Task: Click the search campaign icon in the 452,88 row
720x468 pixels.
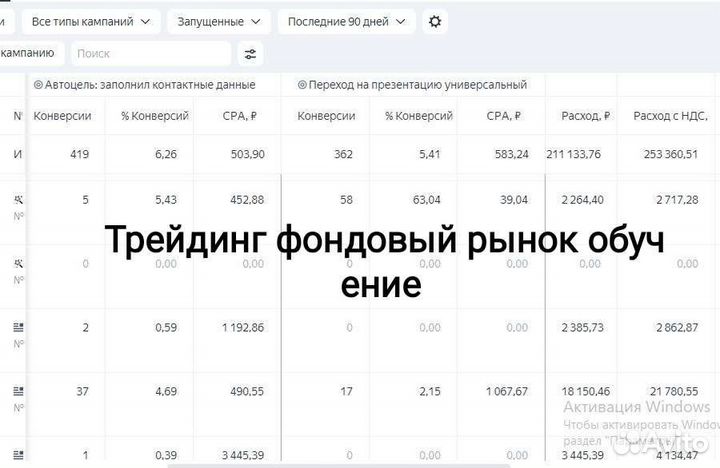Action: coord(18,199)
